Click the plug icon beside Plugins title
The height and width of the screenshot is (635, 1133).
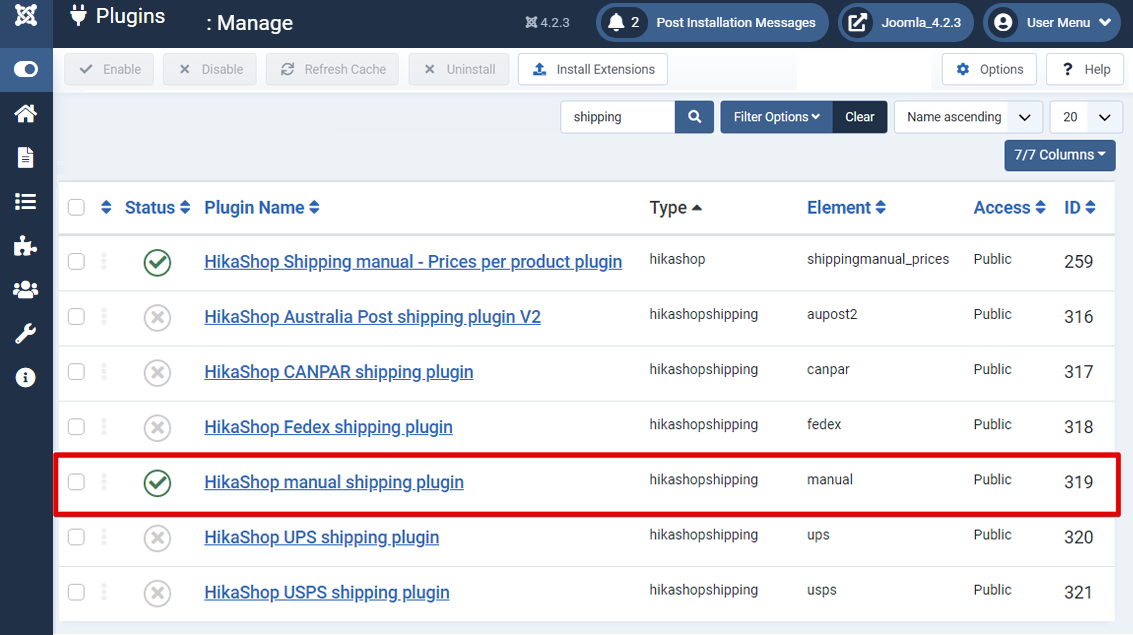(78, 15)
